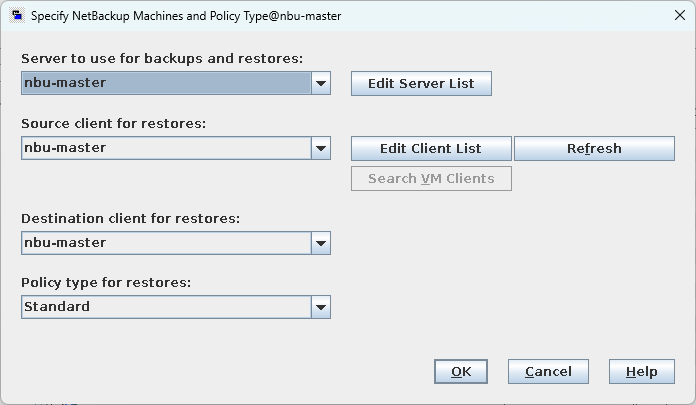
Task: Click the 'Server to use for backups' label
Action: point(147,59)
